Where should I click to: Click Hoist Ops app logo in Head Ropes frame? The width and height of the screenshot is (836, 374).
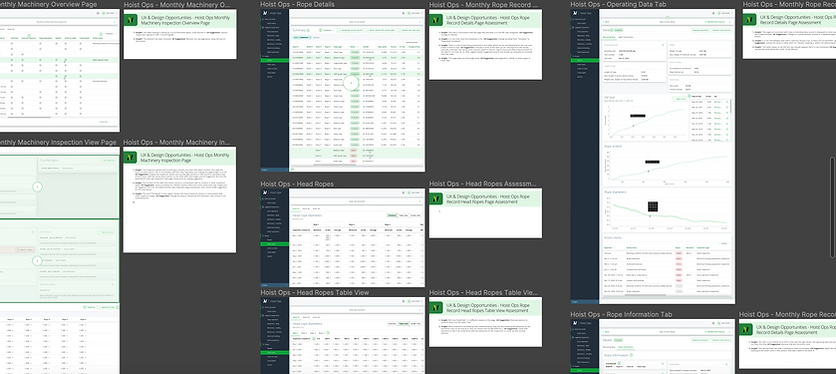pyautogui.click(x=264, y=193)
